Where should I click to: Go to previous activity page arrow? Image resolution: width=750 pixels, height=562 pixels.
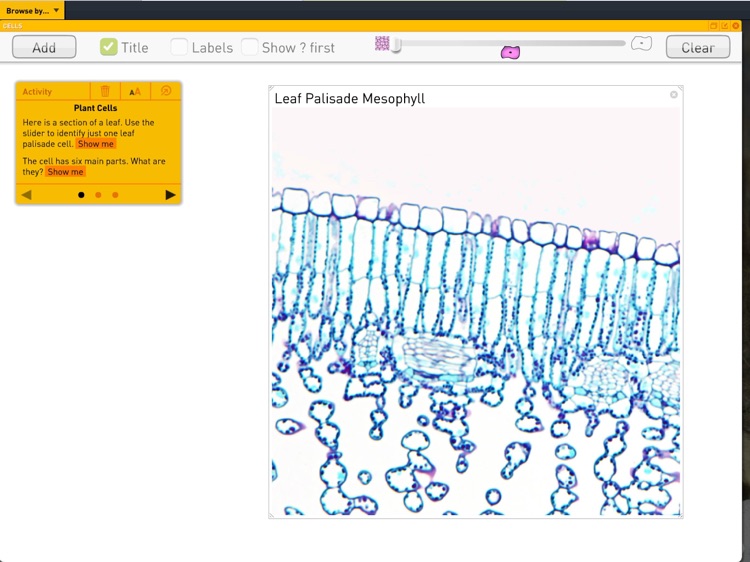point(27,195)
